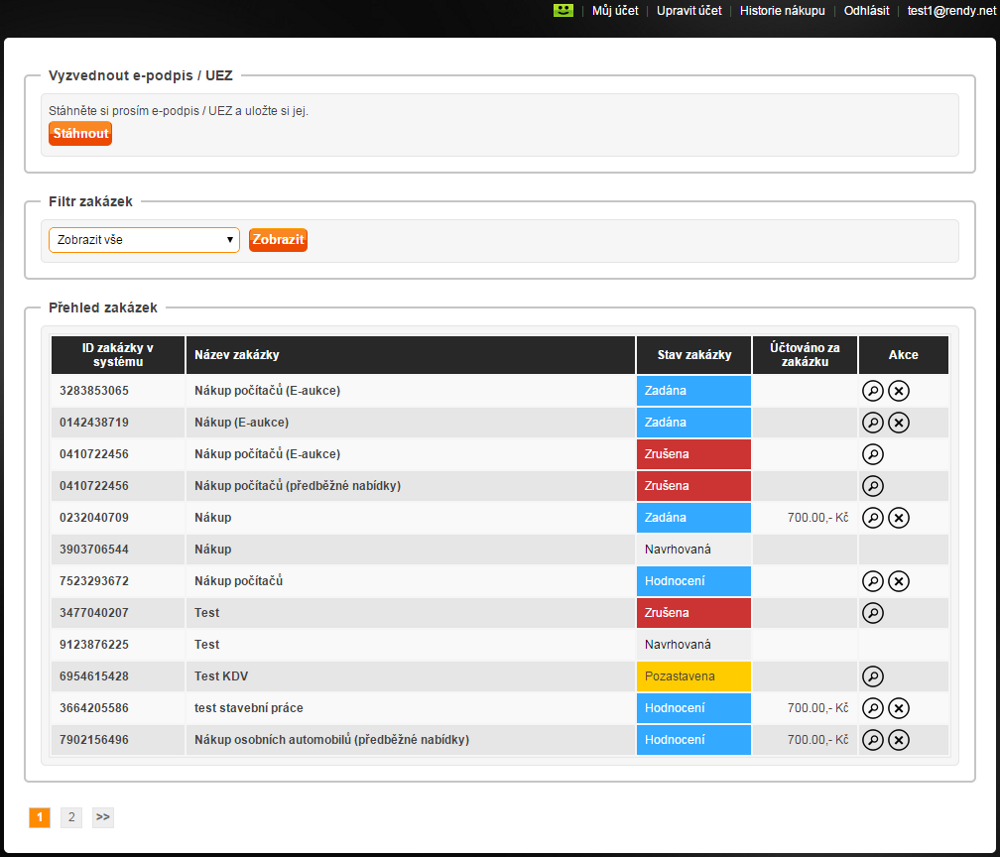Open Historie nákupu
The width and height of the screenshot is (1000, 857).
tap(782, 10)
